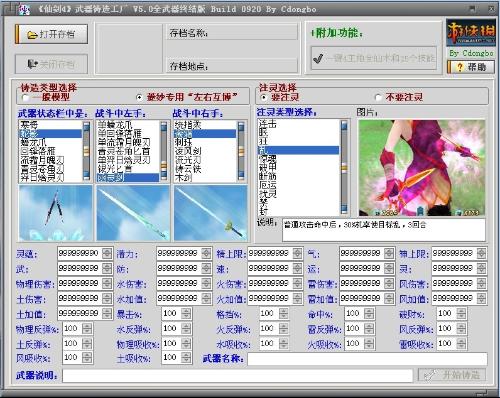The height and width of the screenshot is (398, 500).
Task: Click the 雷加值 value input field
Action: click(x=362, y=298)
